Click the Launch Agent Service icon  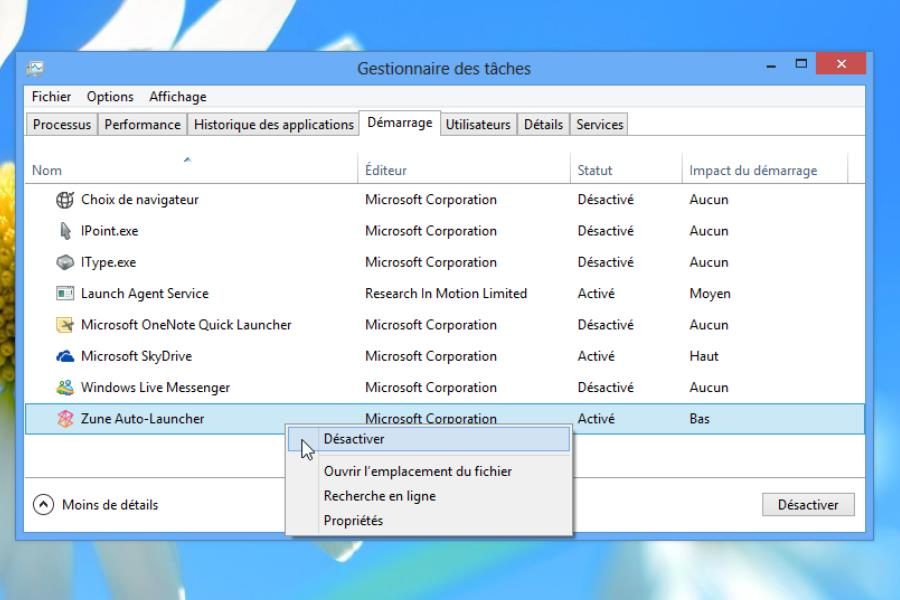click(x=65, y=294)
